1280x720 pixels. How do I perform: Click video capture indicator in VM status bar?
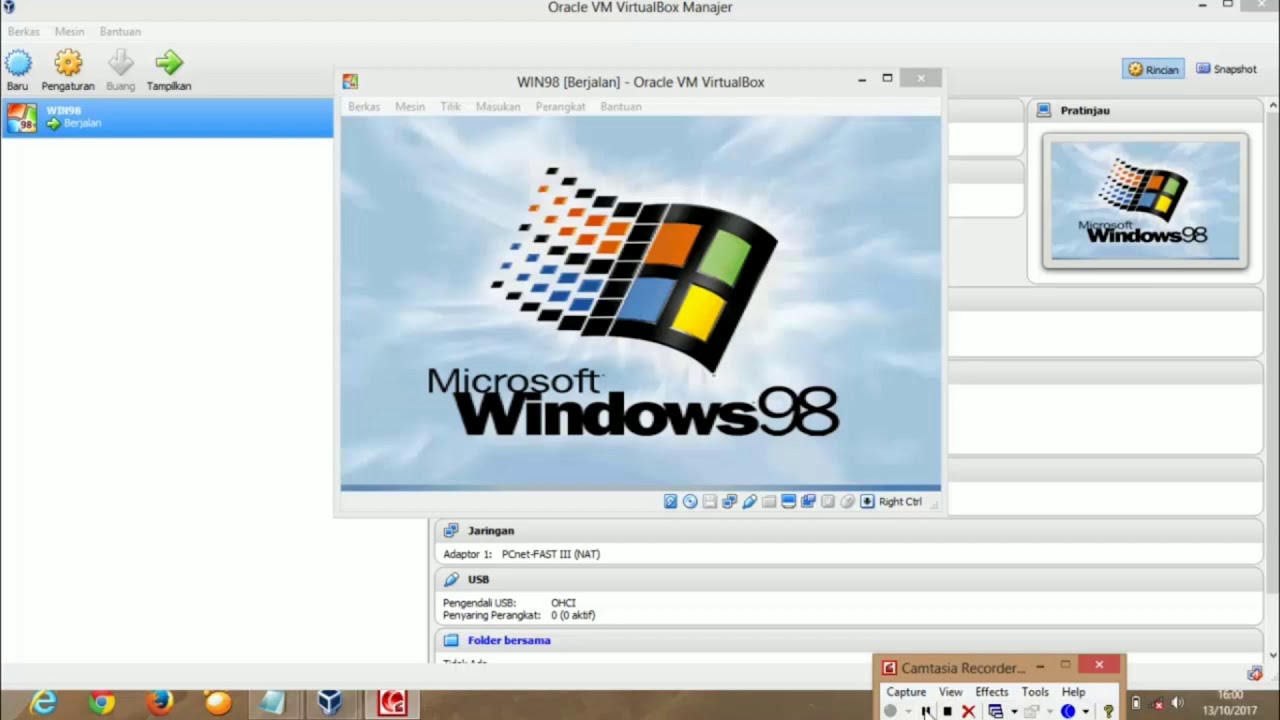[x=808, y=501]
